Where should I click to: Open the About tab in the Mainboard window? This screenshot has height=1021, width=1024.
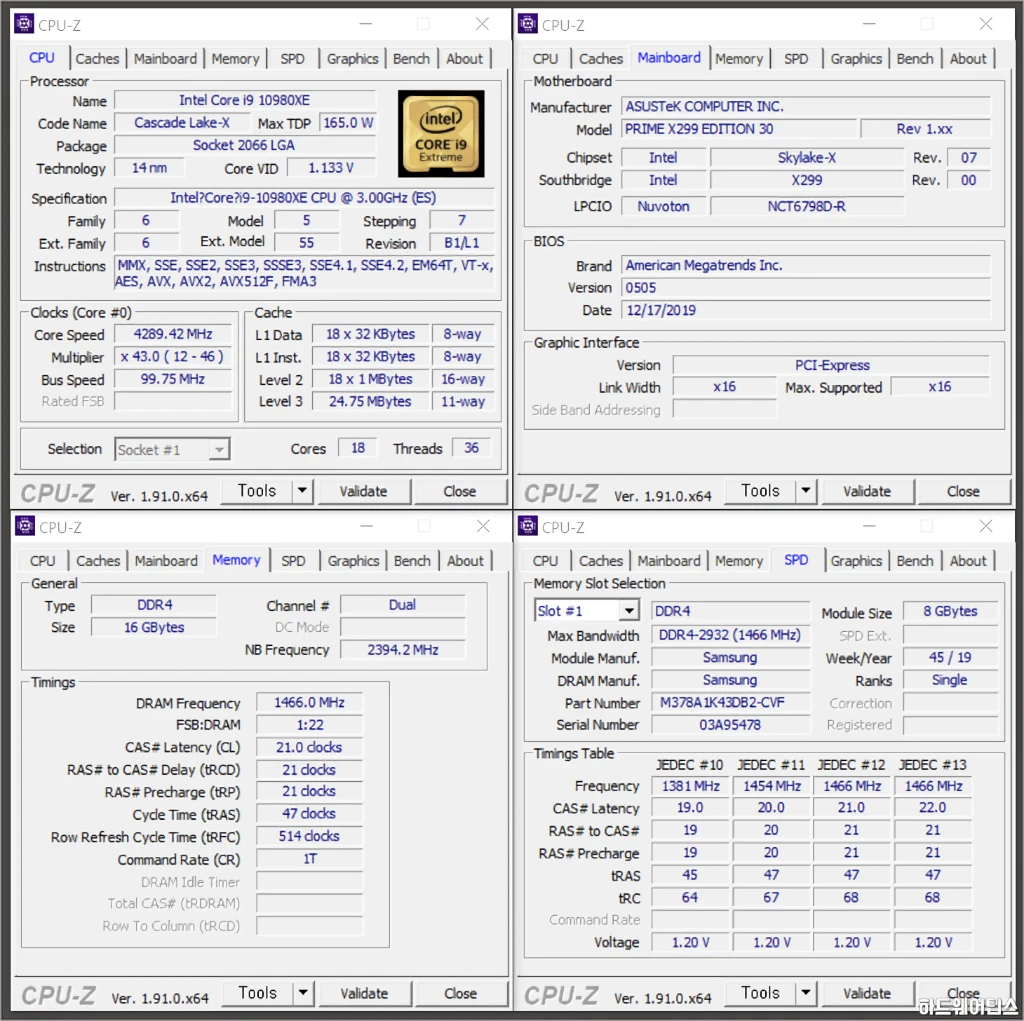click(x=968, y=59)
